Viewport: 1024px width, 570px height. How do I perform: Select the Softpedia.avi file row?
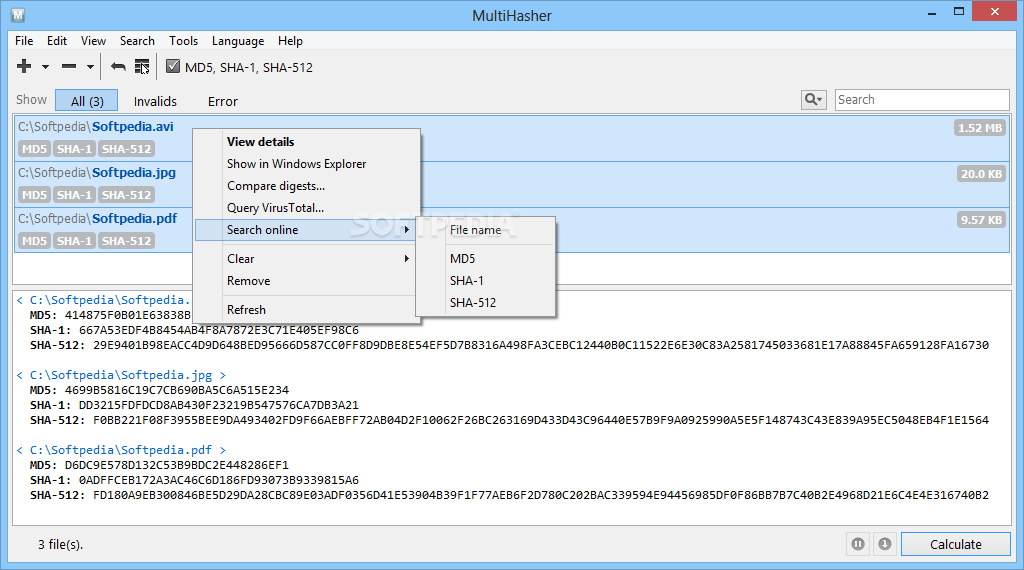coord(512,138)
